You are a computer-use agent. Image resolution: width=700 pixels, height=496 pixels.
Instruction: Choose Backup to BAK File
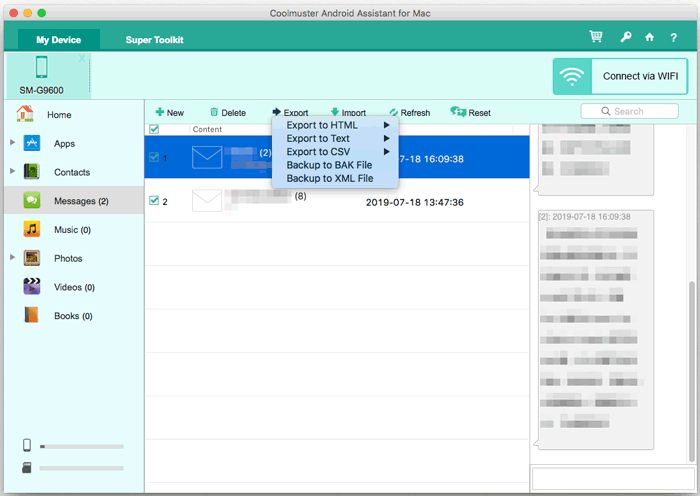tap(335, 165)
